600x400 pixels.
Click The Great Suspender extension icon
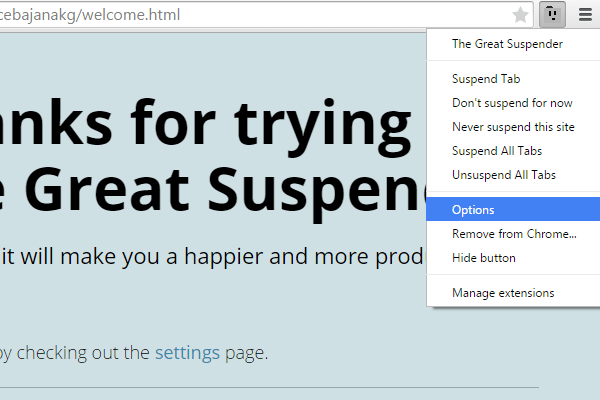(552, 15)
